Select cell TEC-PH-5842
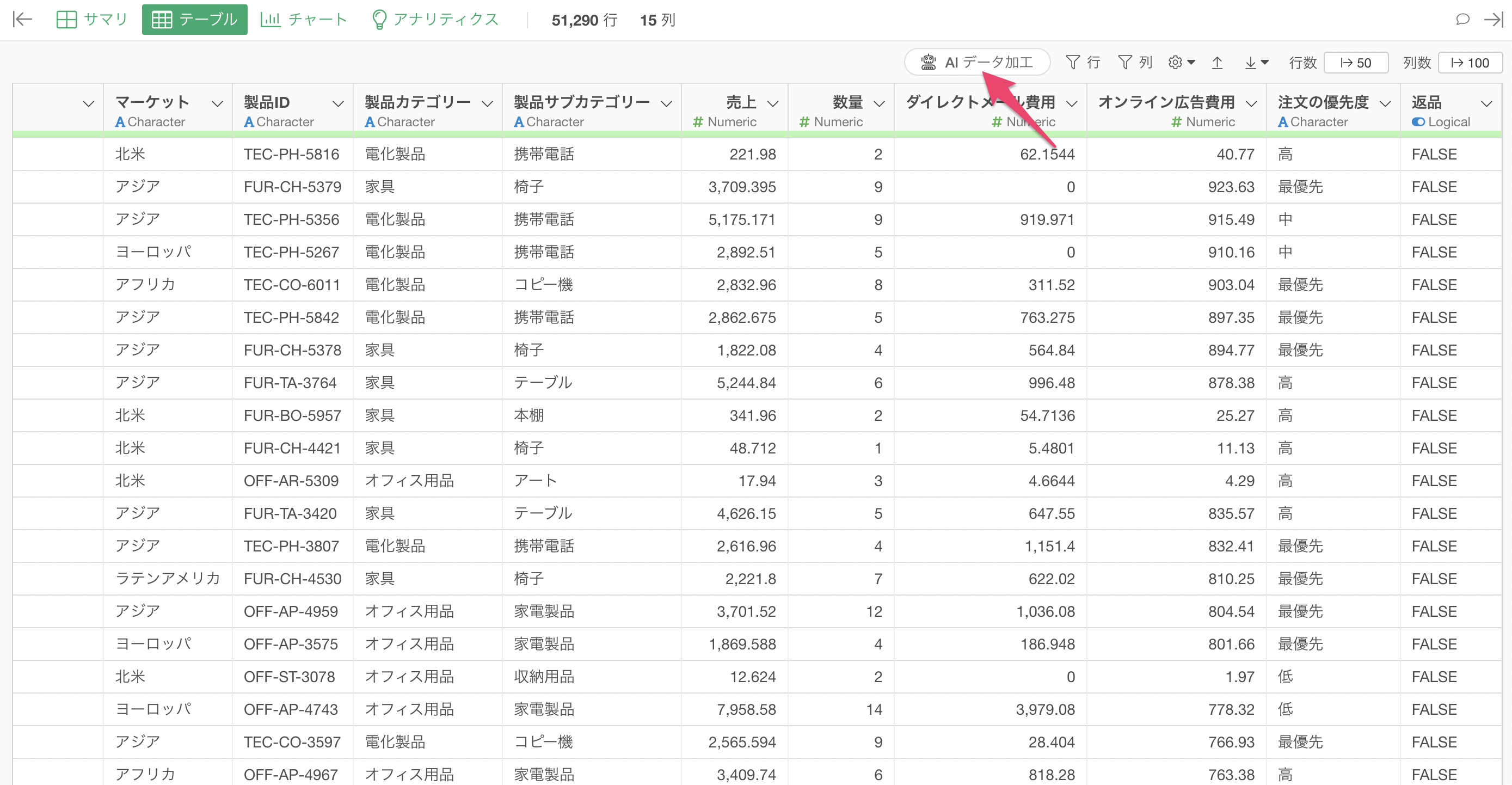This screenshot has width=1512, height=785. point(291,317)
